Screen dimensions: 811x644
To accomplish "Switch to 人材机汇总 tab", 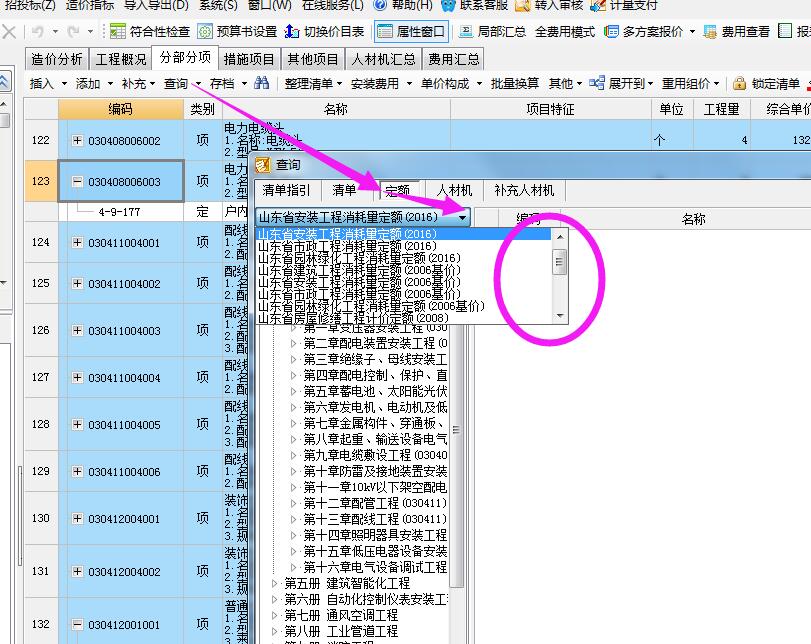I will [383, 59].
